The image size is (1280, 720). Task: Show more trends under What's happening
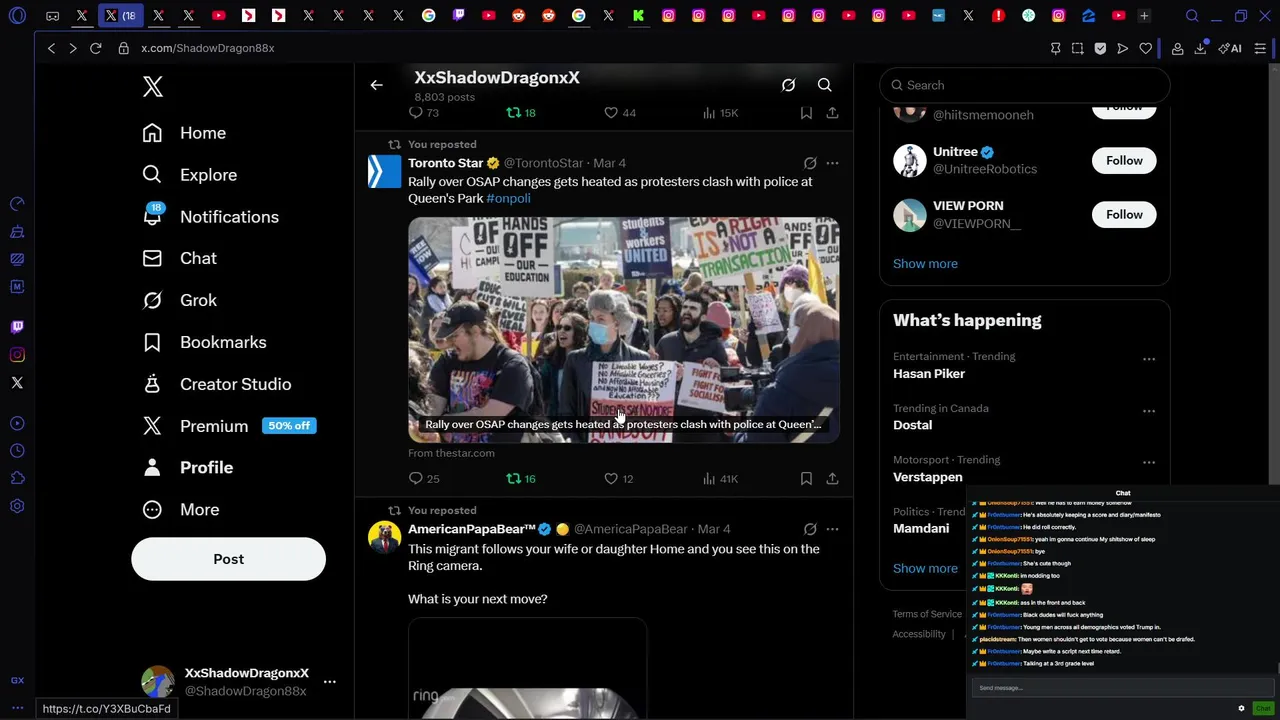pyautogui.click(x=925, y=568)
